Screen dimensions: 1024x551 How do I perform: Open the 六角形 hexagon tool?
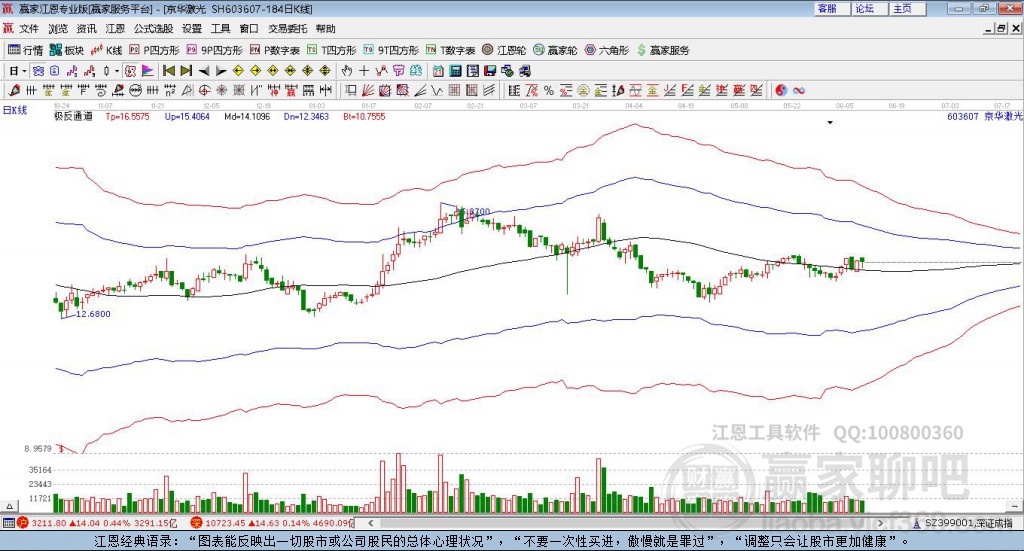(x=607, y=50)
